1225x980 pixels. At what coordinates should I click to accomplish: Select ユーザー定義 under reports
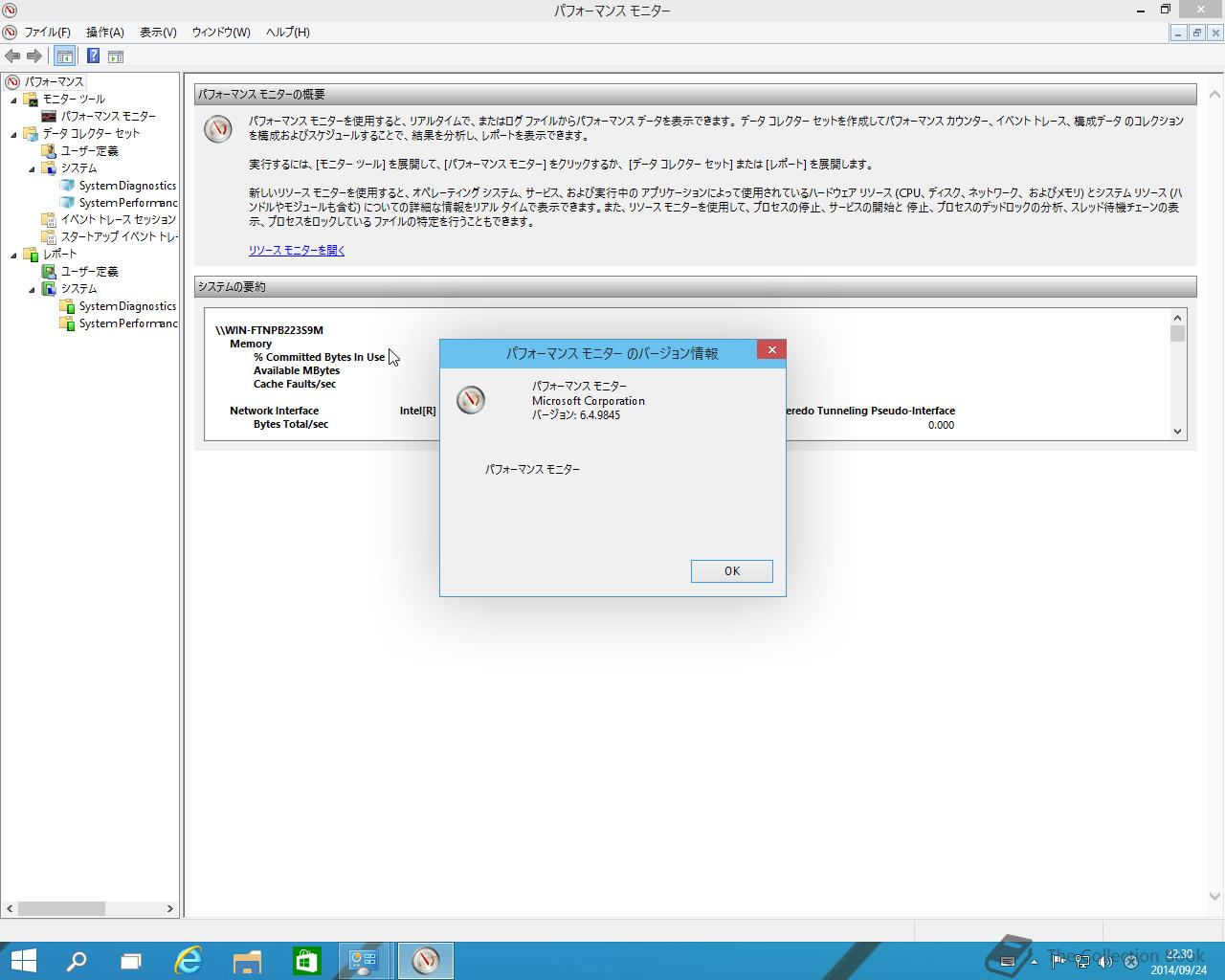click(90, 271)
